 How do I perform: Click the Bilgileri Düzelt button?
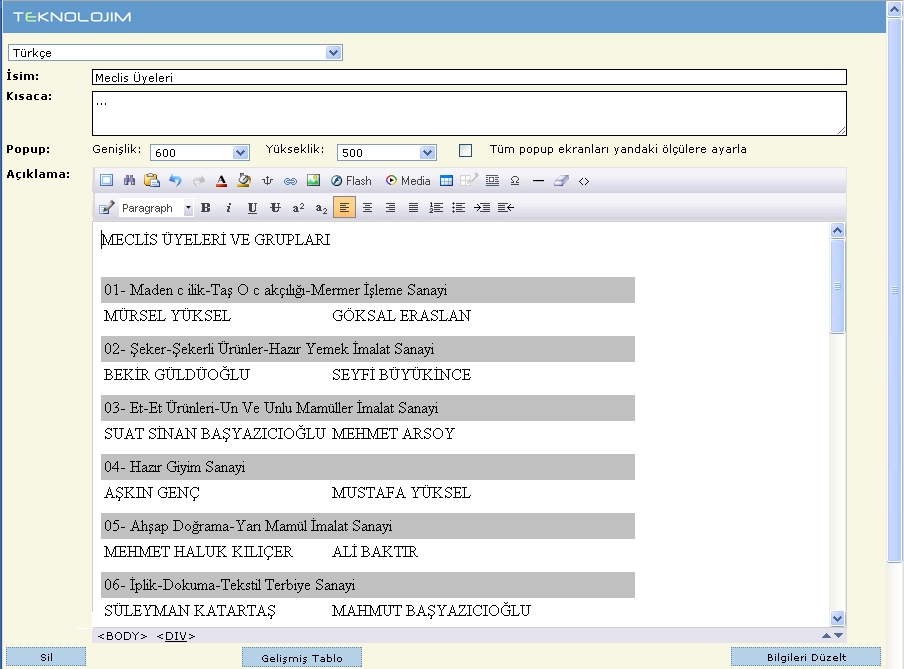coord(806,657)
